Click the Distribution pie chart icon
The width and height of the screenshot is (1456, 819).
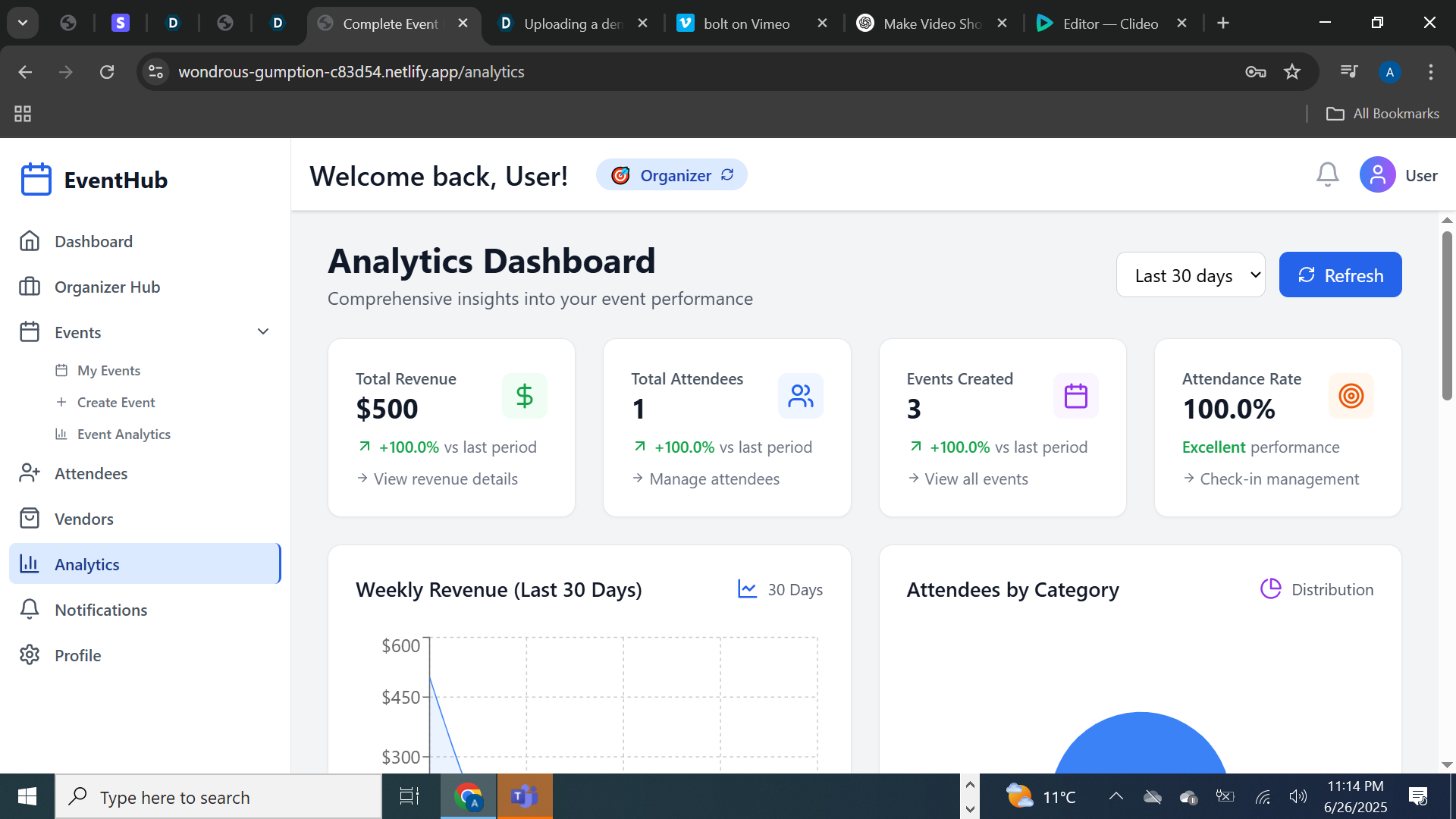(x=1270, y=589)
